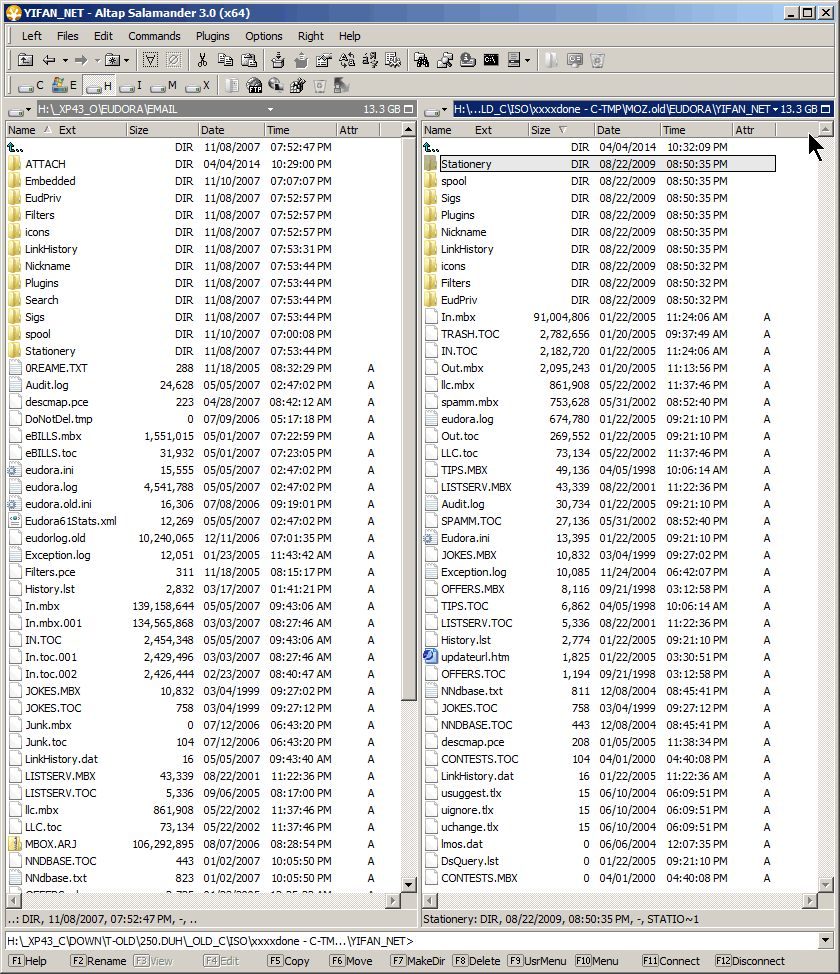Click parent directory row in right panel
This screenshot has height=974, width=840.
point(600,147)
